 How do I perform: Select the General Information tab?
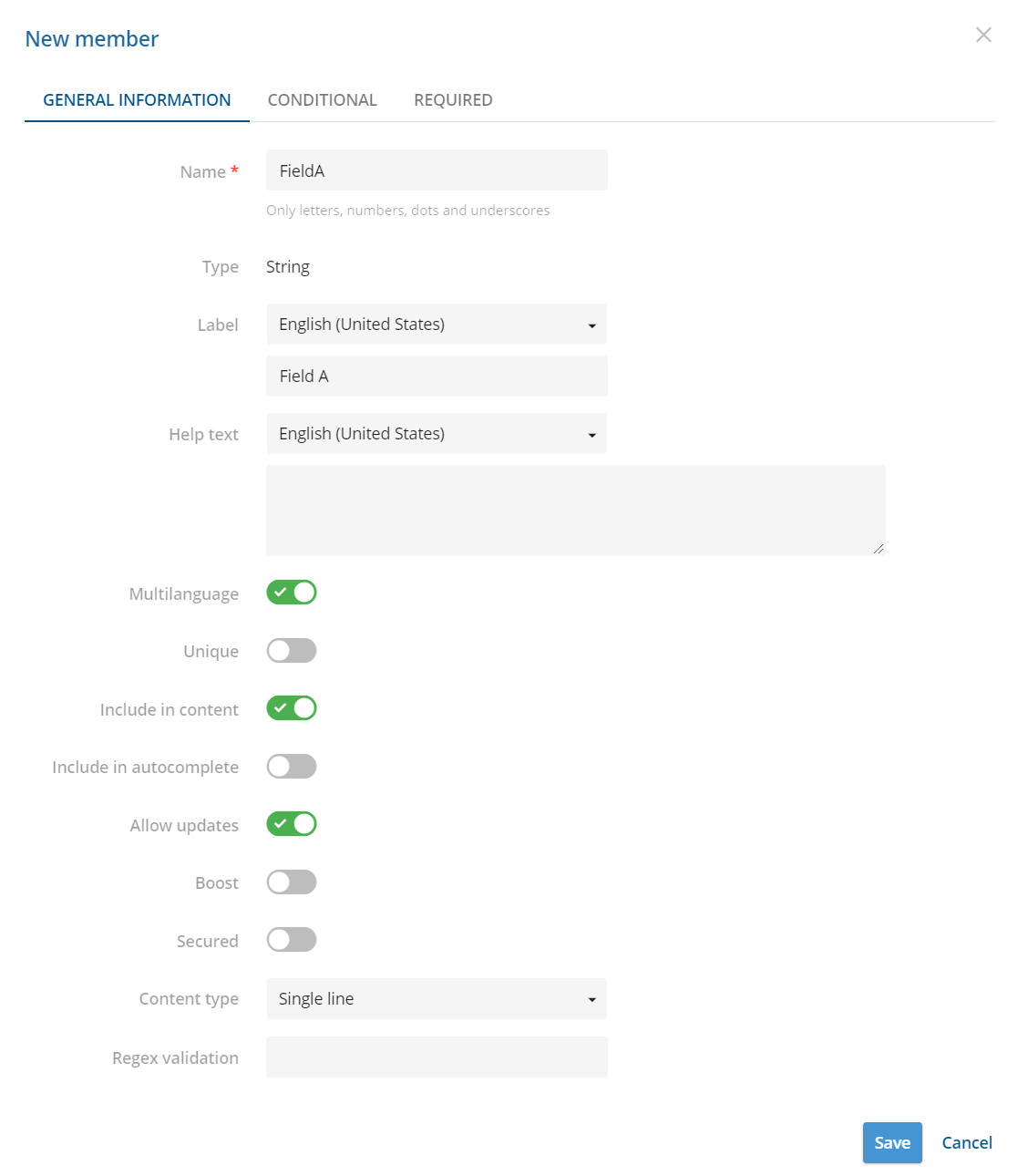tap(137, 100)
